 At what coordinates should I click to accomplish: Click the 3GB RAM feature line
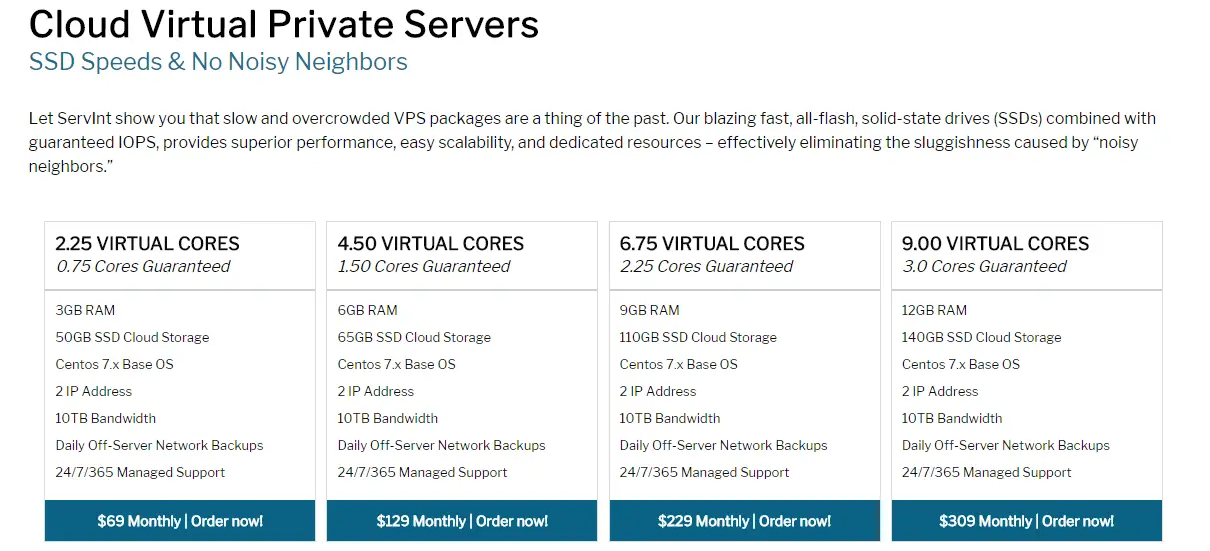[x=86, y=310]
